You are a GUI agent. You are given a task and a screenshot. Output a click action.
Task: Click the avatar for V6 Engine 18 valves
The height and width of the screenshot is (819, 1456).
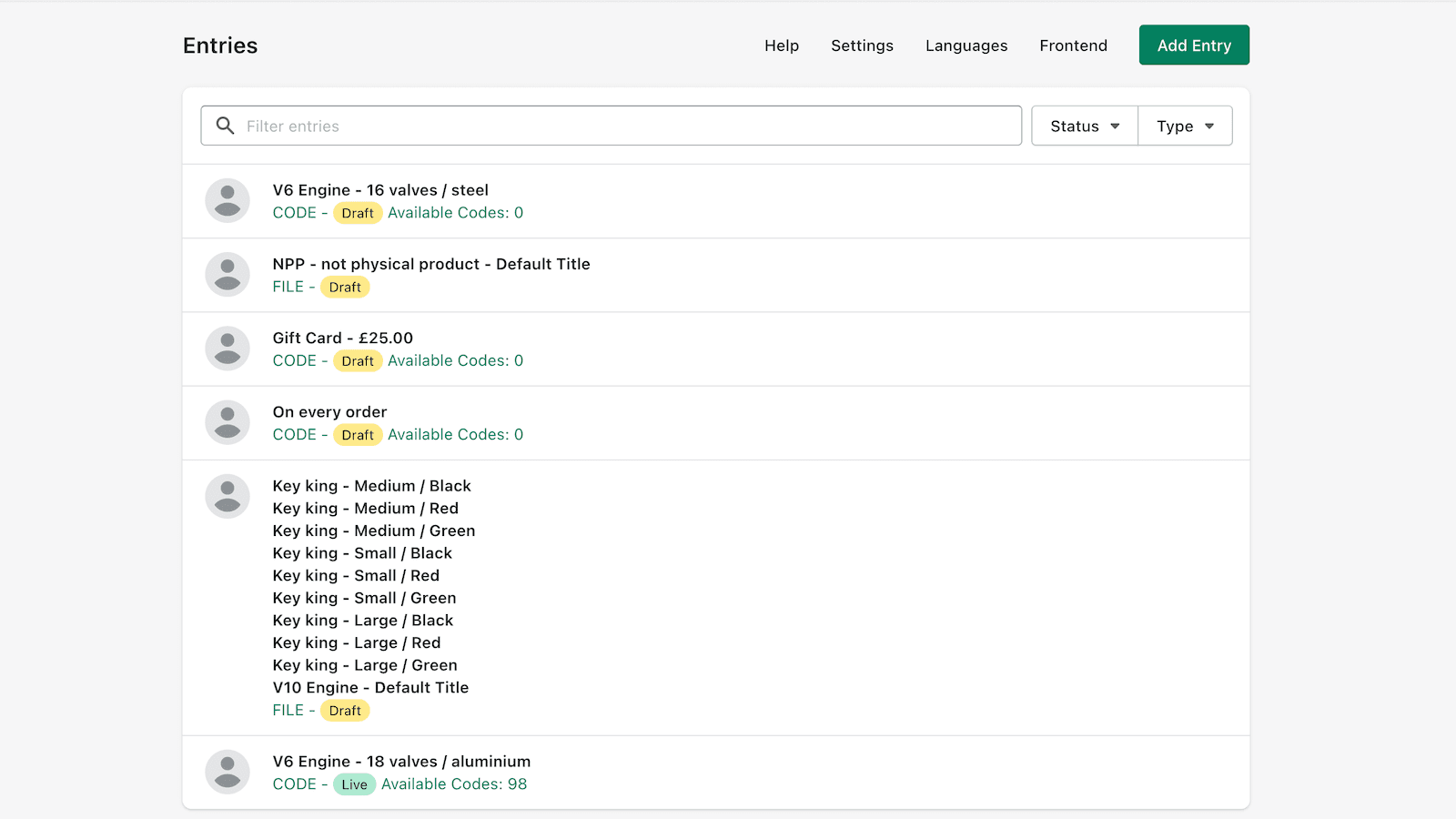tap(227, 771)
